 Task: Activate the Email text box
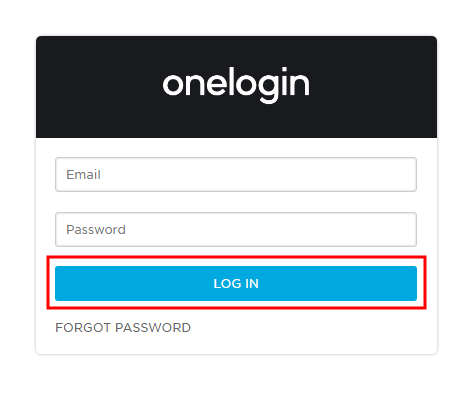pos(236,174)
